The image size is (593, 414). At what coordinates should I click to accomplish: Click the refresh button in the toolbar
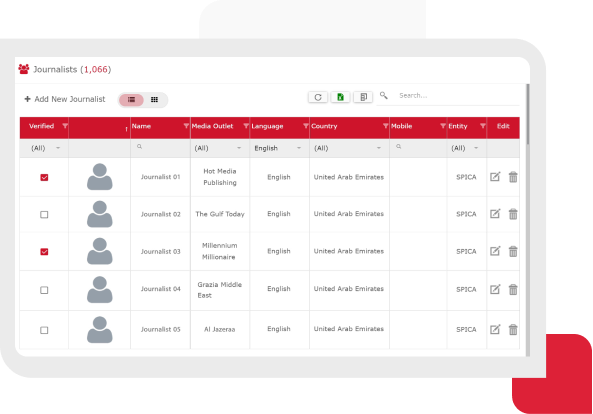318,97
